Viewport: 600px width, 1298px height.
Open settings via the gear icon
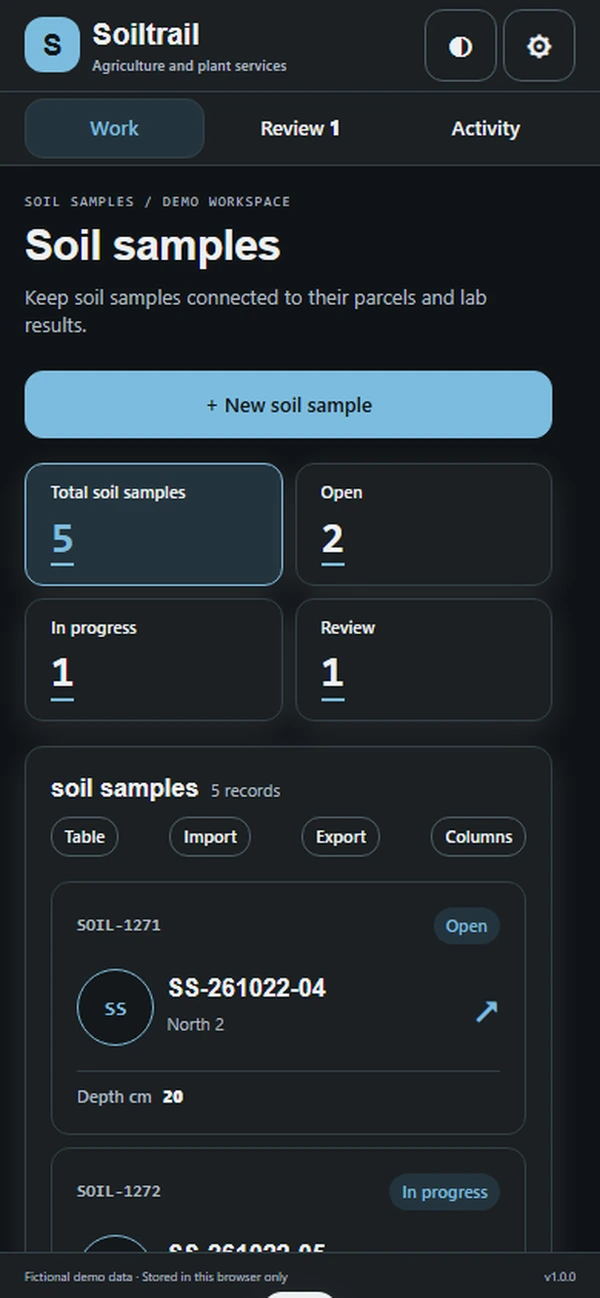click(x=539, y=46)
